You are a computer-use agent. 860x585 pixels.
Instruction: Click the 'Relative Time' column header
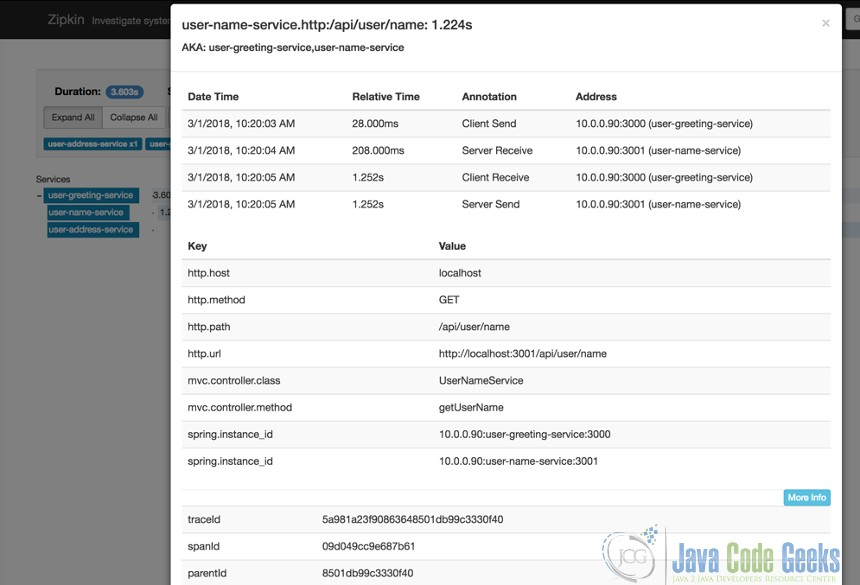(386, 96)
